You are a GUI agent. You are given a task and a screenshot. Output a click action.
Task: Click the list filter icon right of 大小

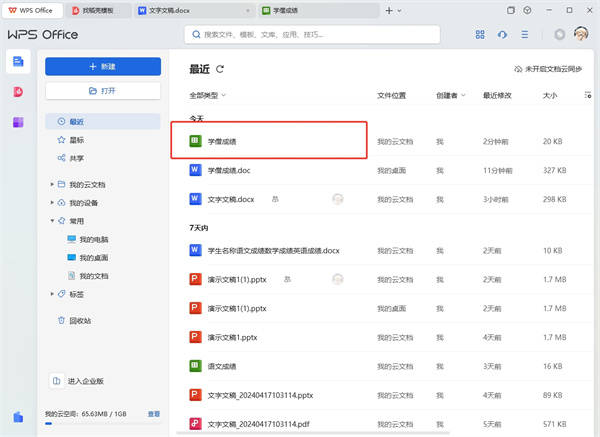click(x=588, y=95)
